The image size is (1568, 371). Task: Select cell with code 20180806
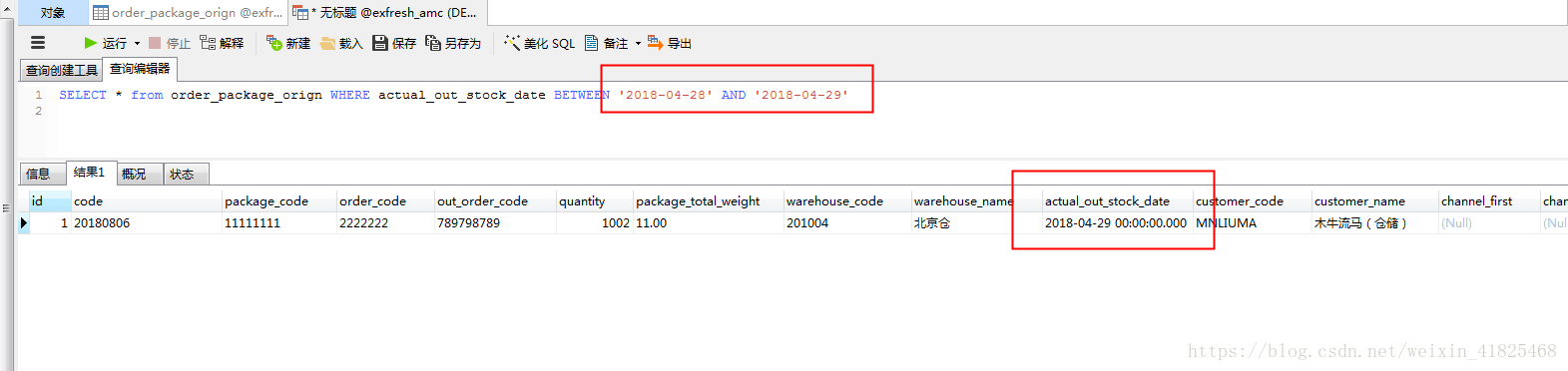(x=146, y=223)
